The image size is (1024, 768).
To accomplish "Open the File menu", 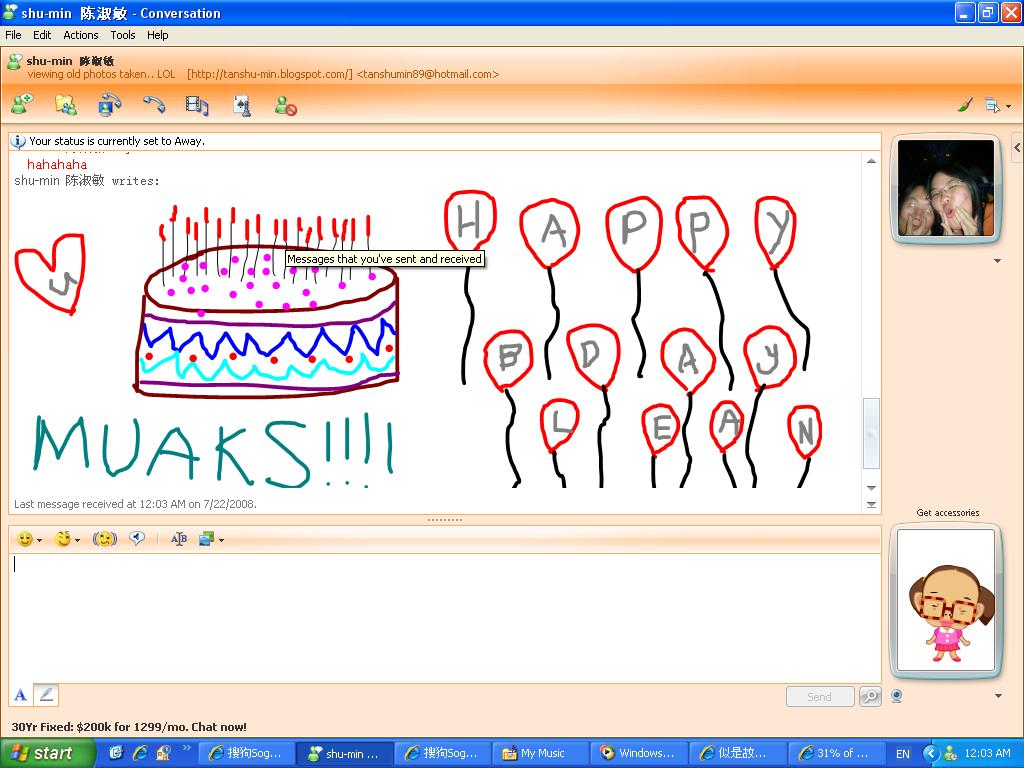I will [13, 35].
